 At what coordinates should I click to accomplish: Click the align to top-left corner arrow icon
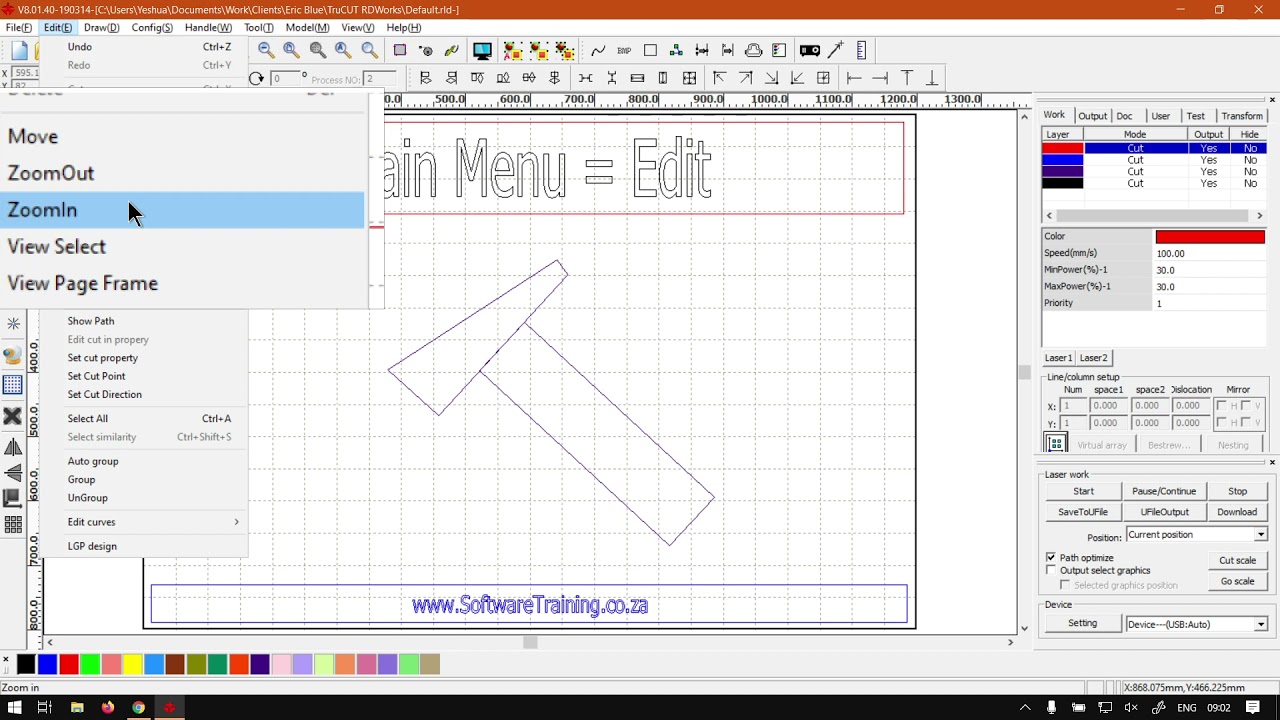click(x=719, y=78)
